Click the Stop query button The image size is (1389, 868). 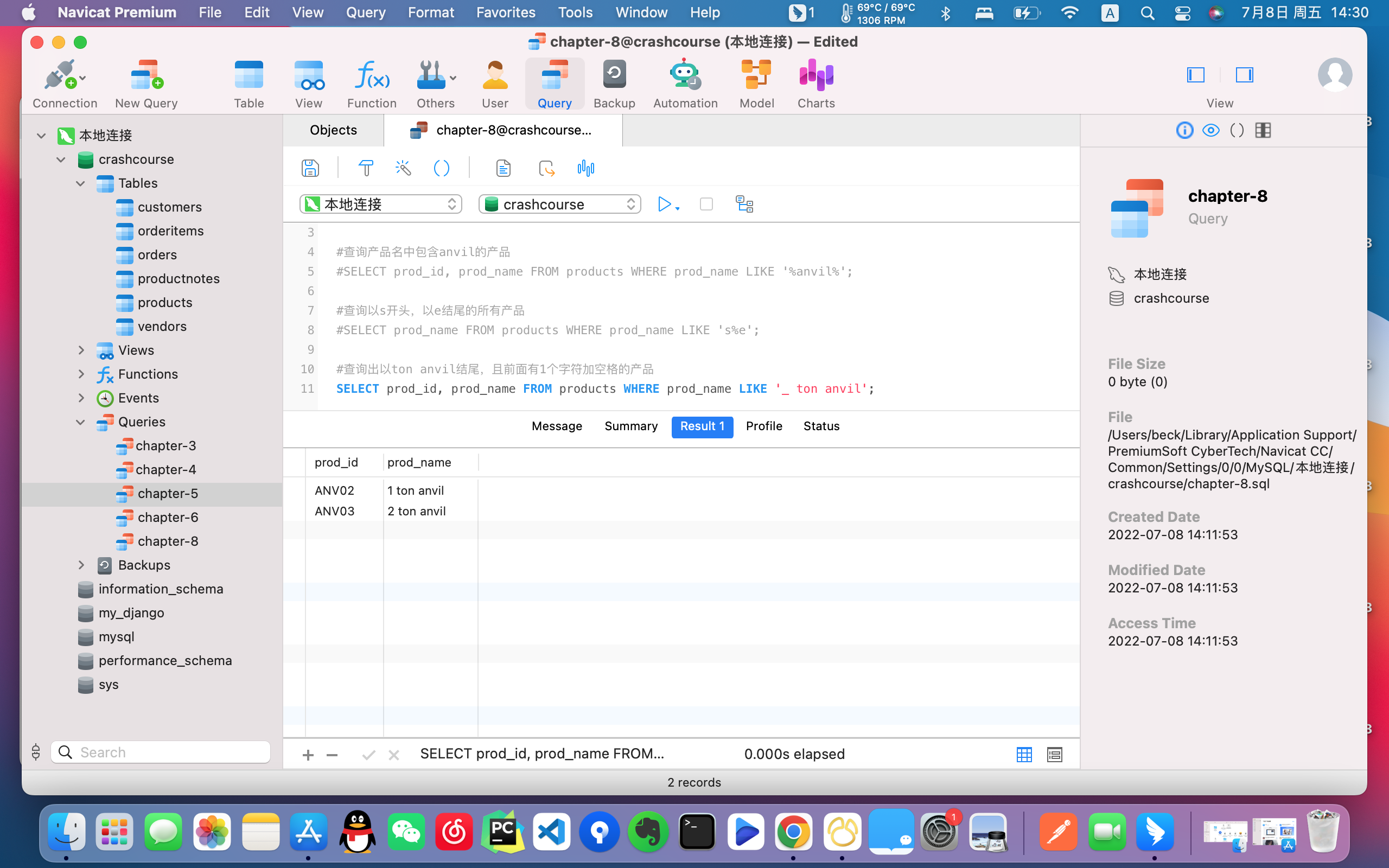(x=706, y=204)
